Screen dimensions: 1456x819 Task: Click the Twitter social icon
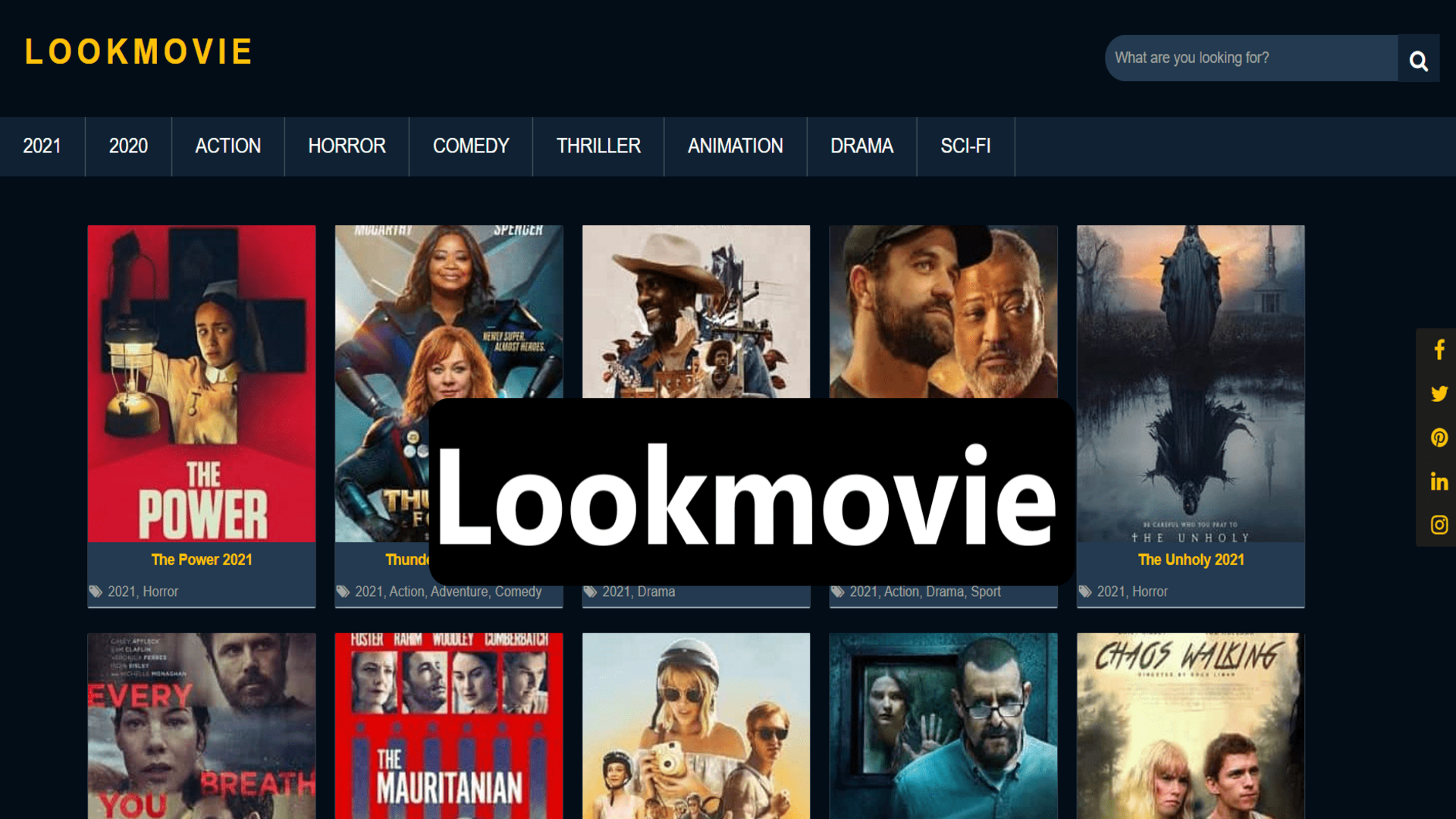tap(1438, 394)
